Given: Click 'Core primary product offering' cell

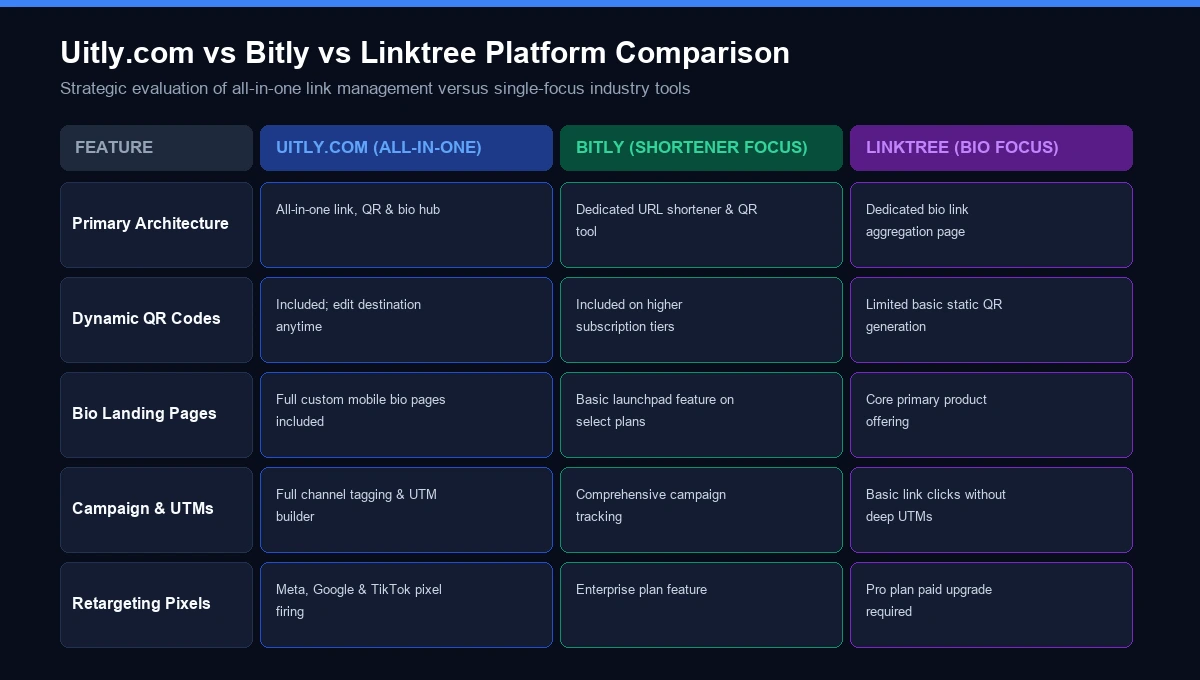Looking at the screenshot, I should tap(991, 415).
